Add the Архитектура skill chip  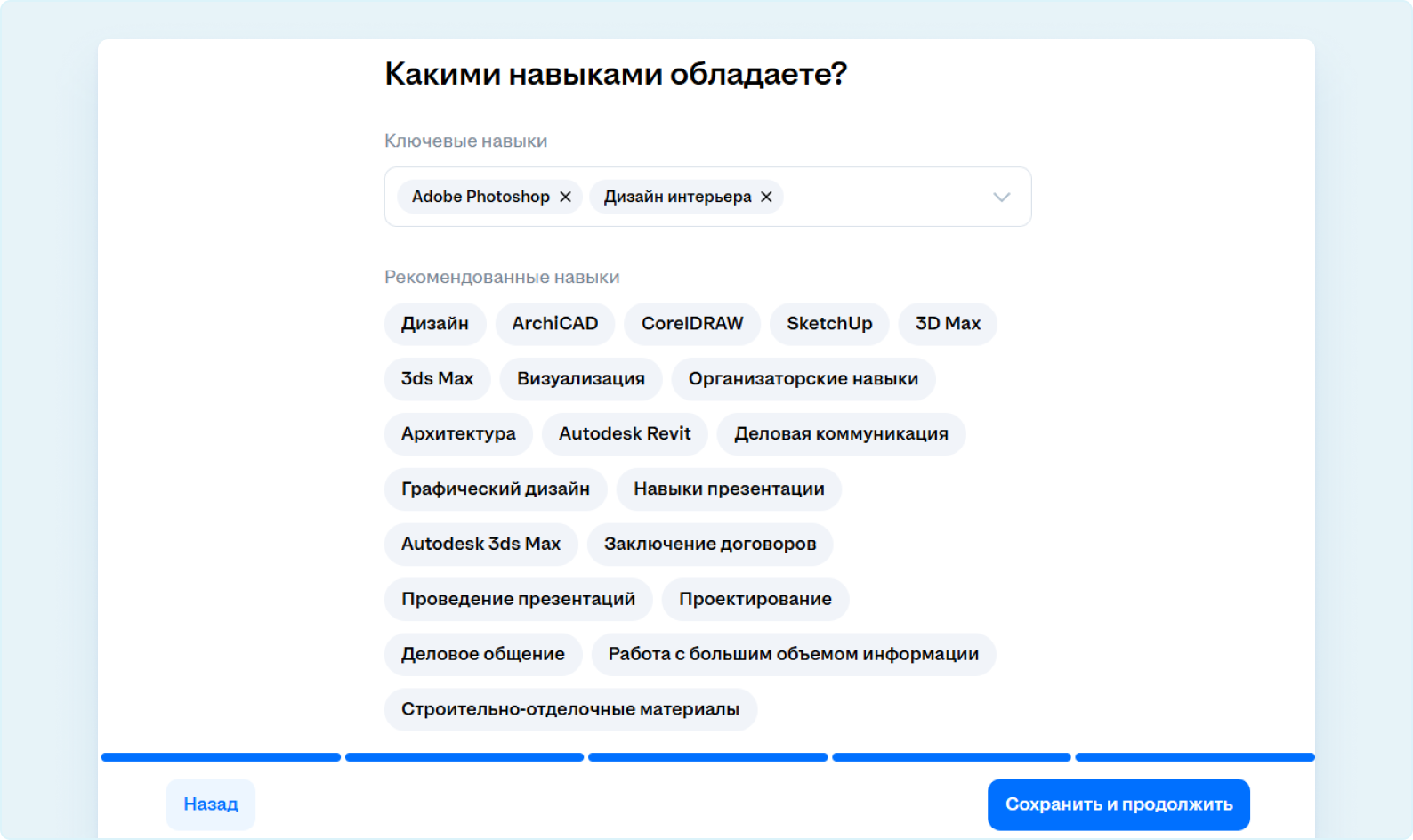point(458,434)
